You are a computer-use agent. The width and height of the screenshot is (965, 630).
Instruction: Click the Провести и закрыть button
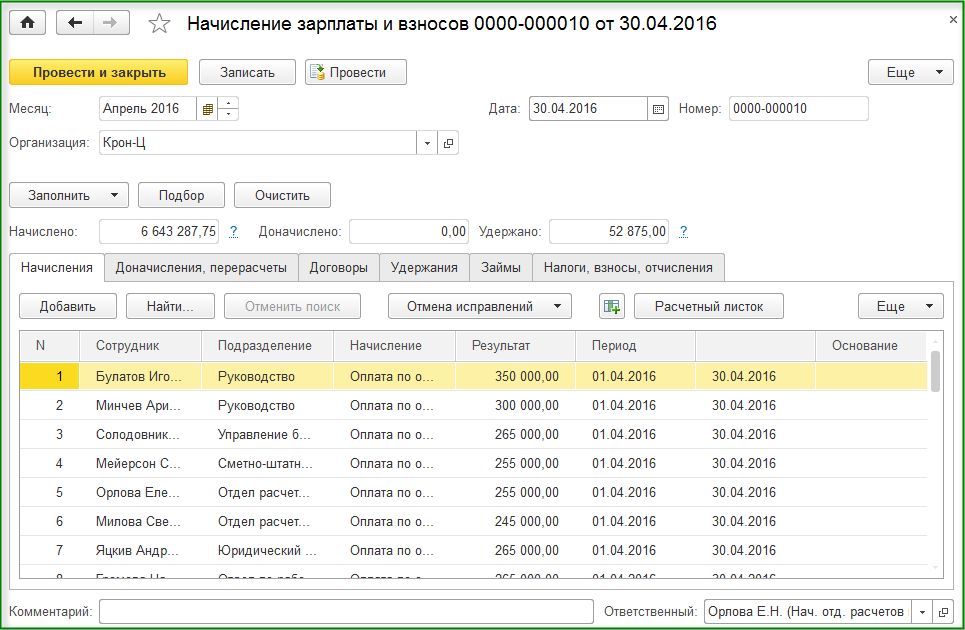tap(97, 72)
